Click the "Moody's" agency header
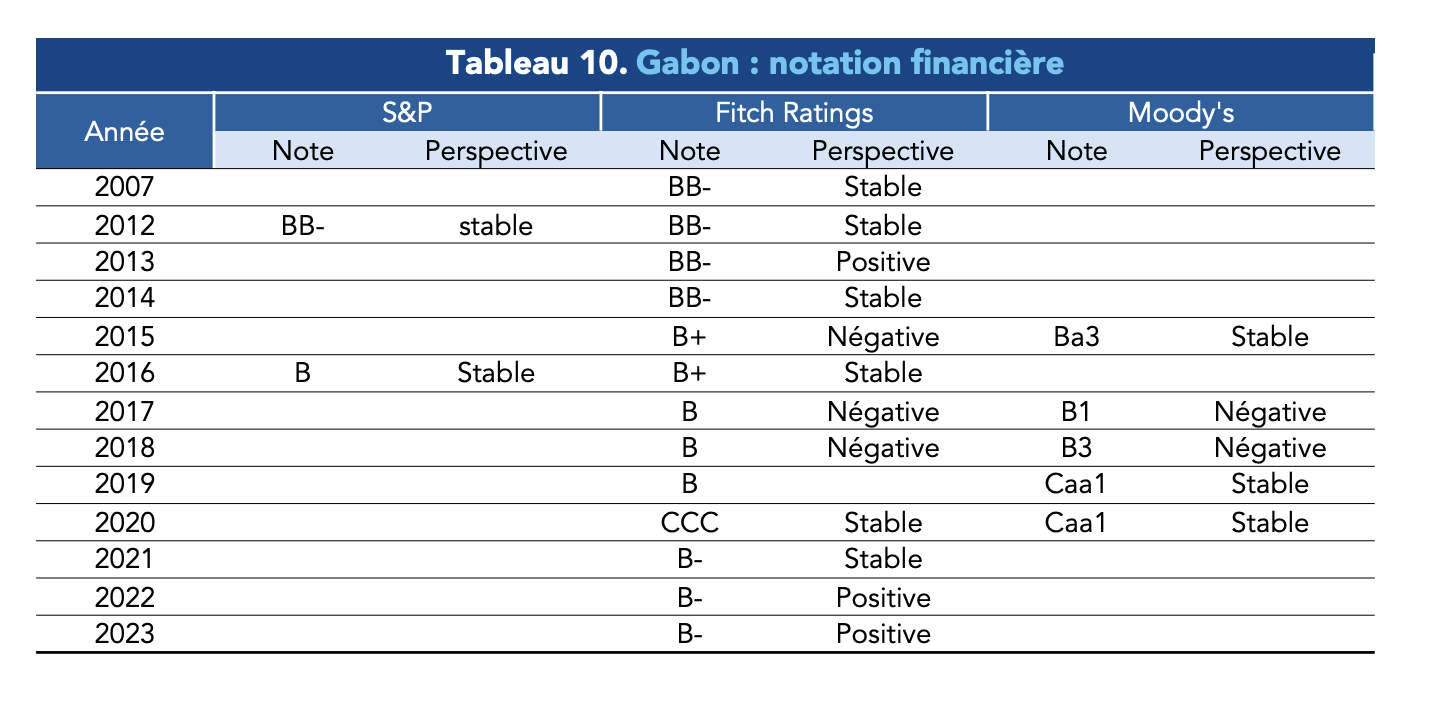Viewport: 1442px width, 704px height. [1180, 113]
